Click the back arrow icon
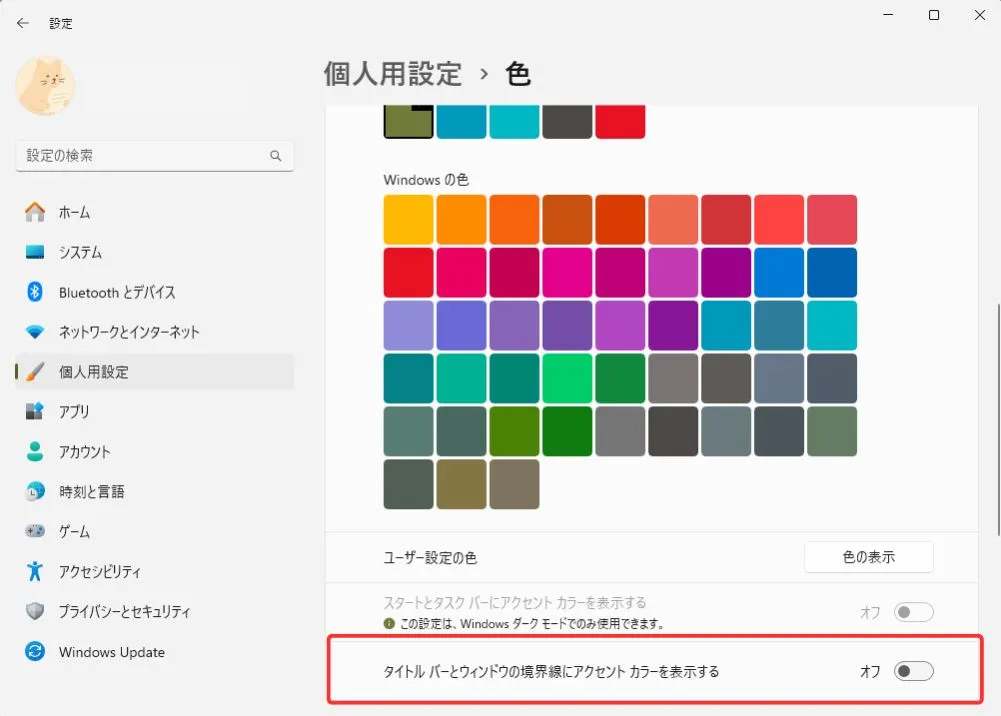Screen dimensions: 1001x716 pyautogui.click(x=23, y=23)
